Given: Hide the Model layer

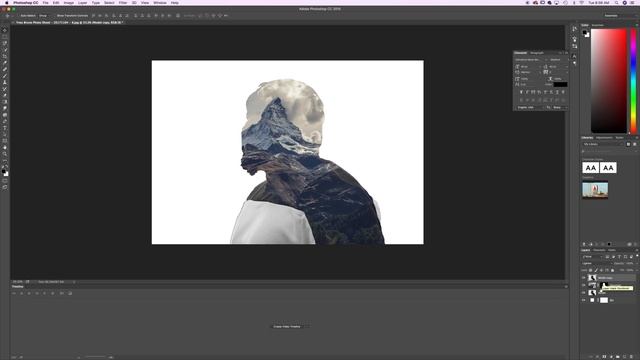Looking at the screenshot, I should click(x=583, y=293).
